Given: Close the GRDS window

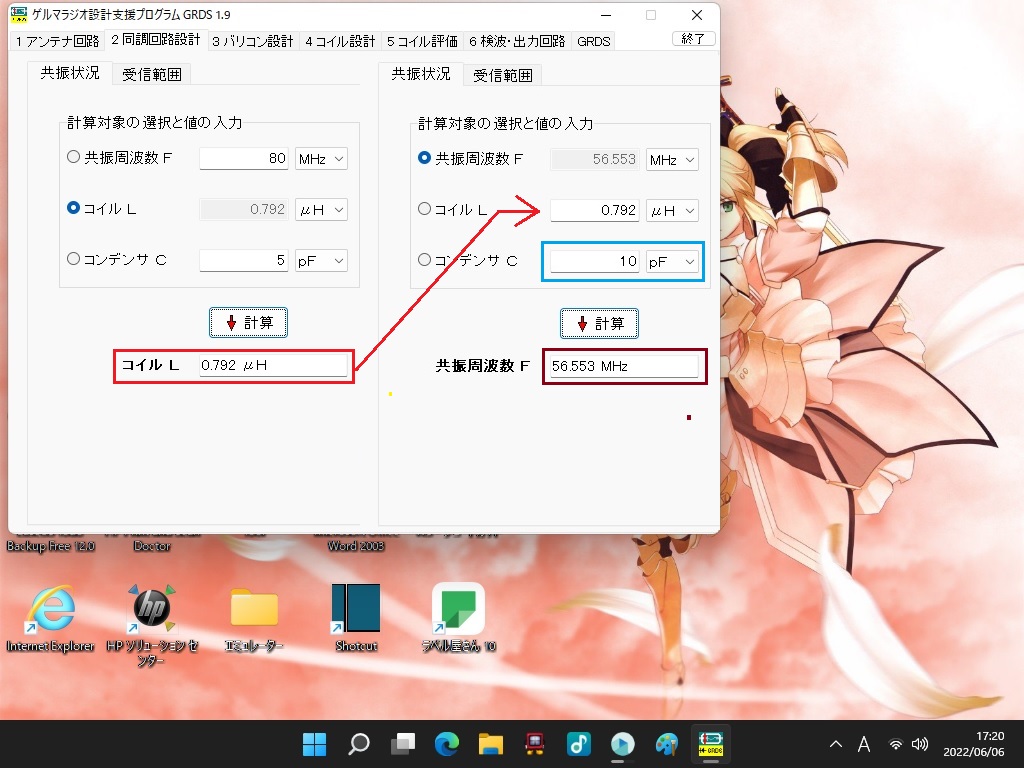Looking at the screenshot, I should point(697,15).
